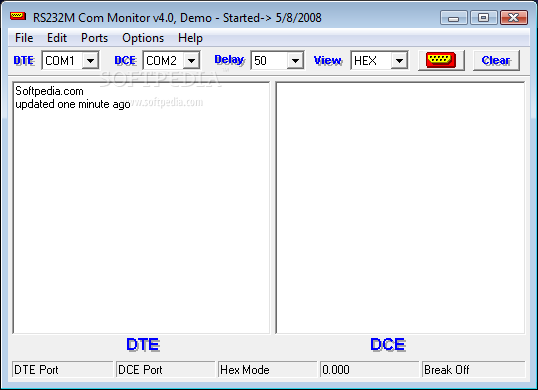The width and height of the screenshot is (538, 390).
Task: Click the Clear button
Action: 496,60
